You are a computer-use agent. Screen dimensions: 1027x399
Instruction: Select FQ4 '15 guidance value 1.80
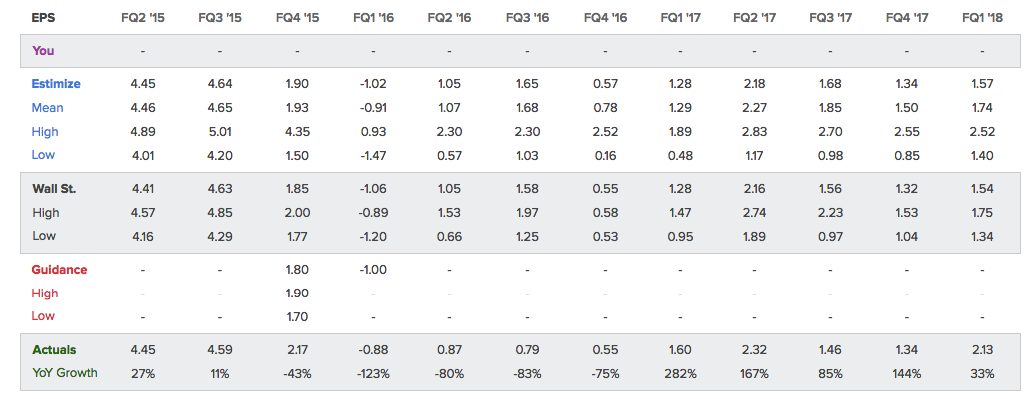click(297, 269)
